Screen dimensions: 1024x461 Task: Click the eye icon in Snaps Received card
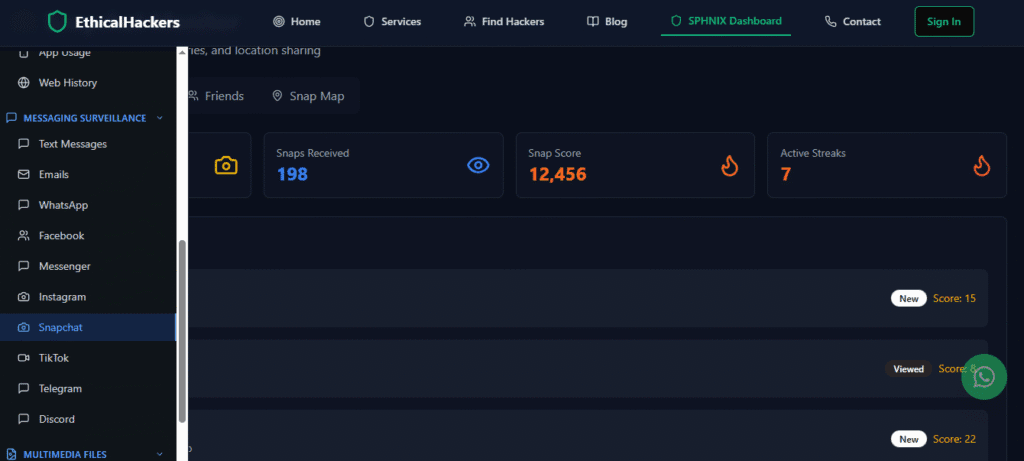coord(478,165)
